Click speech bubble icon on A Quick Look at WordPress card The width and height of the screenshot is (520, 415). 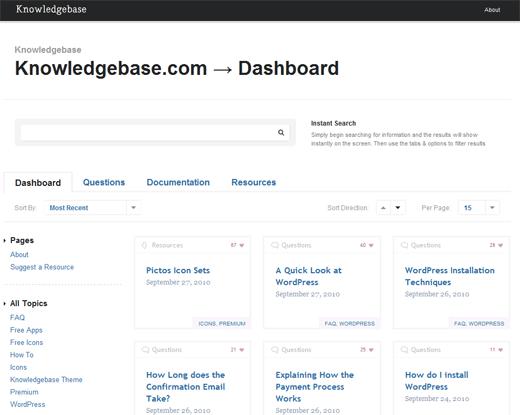click(x=275, y=245)
